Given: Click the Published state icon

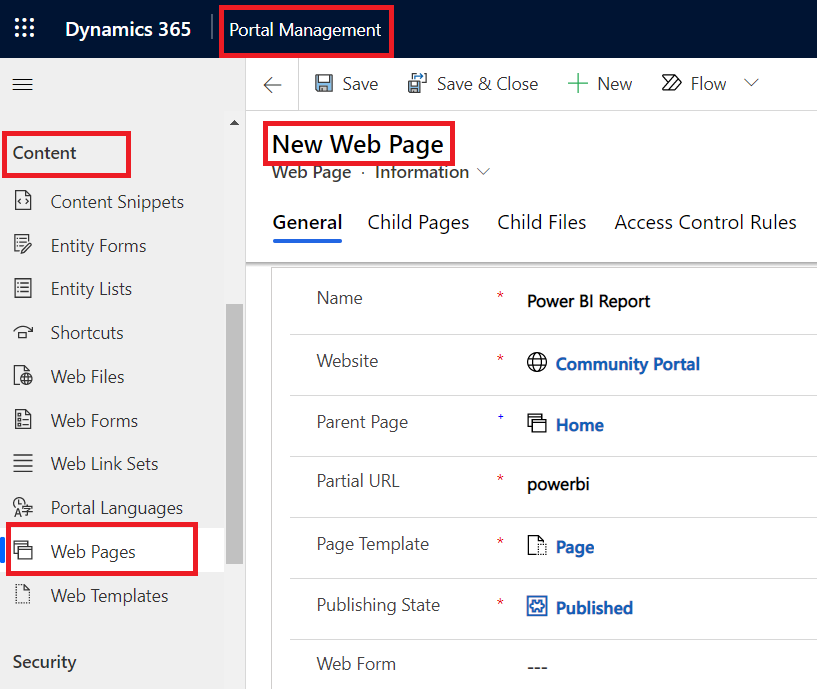Looking at the screenshot, I should 537,606.
